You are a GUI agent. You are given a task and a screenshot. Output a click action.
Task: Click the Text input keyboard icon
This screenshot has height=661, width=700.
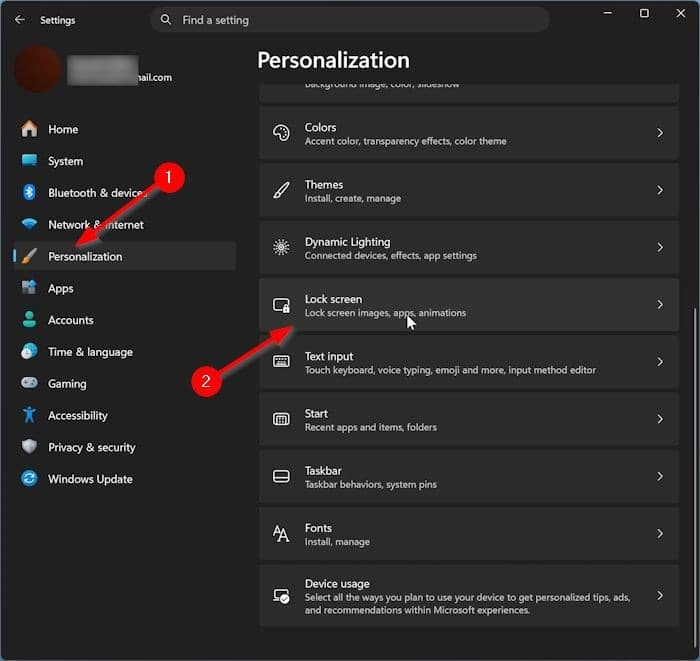point(281,362)
